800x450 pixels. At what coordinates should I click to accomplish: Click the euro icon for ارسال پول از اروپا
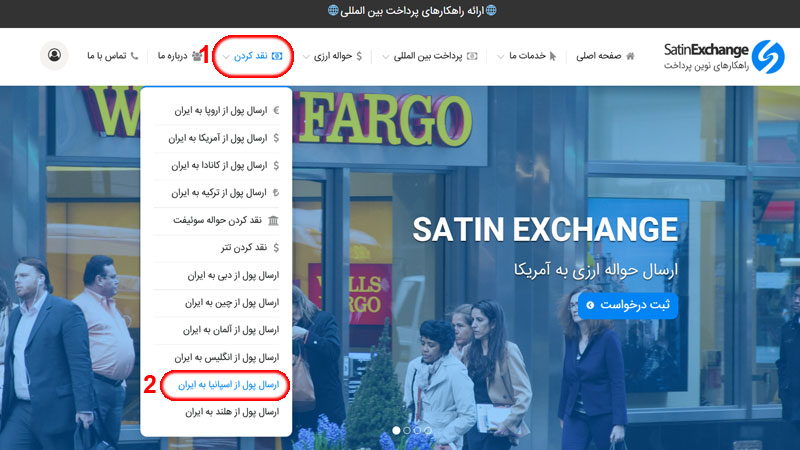point(276,110)
